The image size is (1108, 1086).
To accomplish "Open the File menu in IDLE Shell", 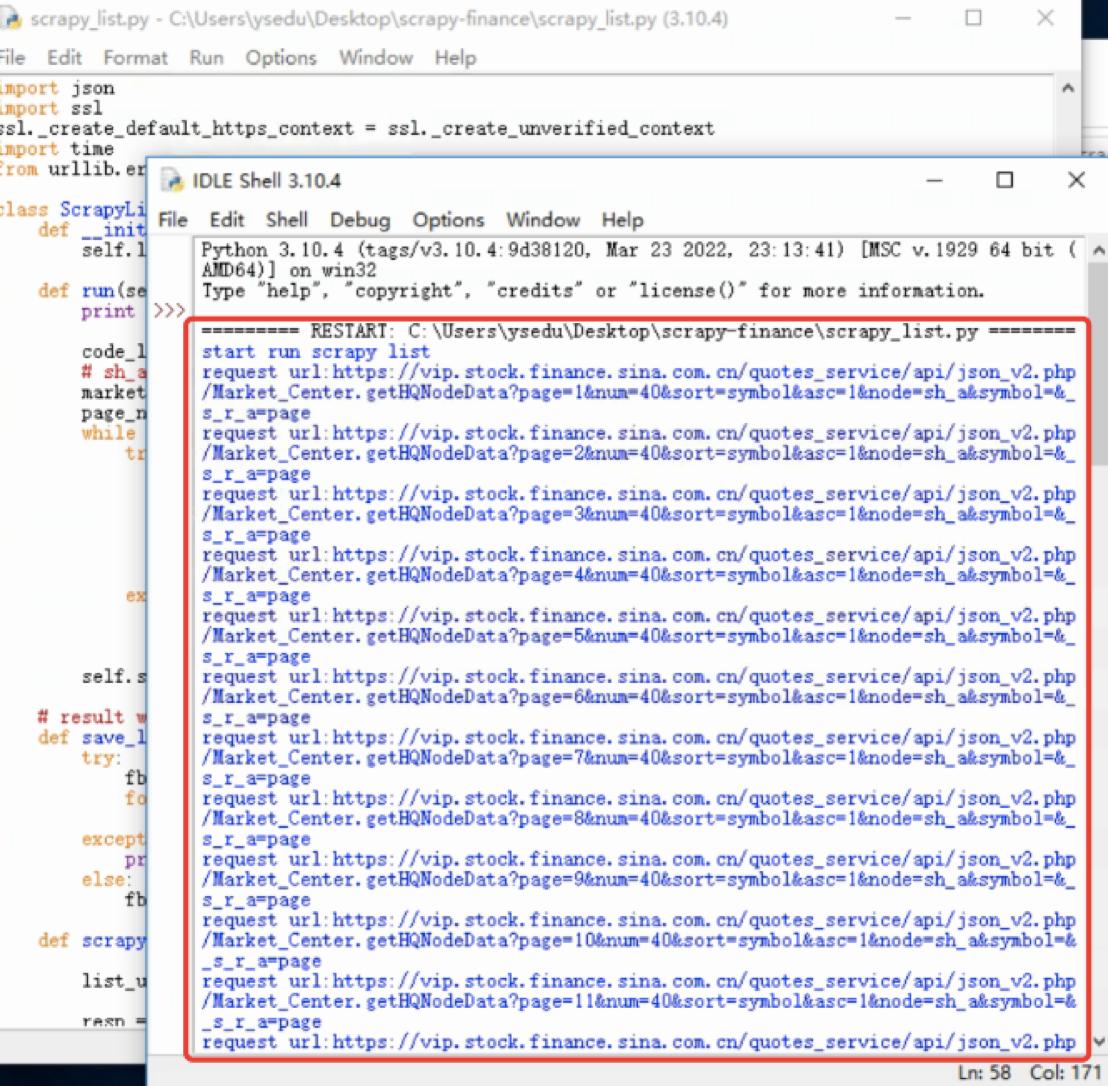I will (172, 220).
